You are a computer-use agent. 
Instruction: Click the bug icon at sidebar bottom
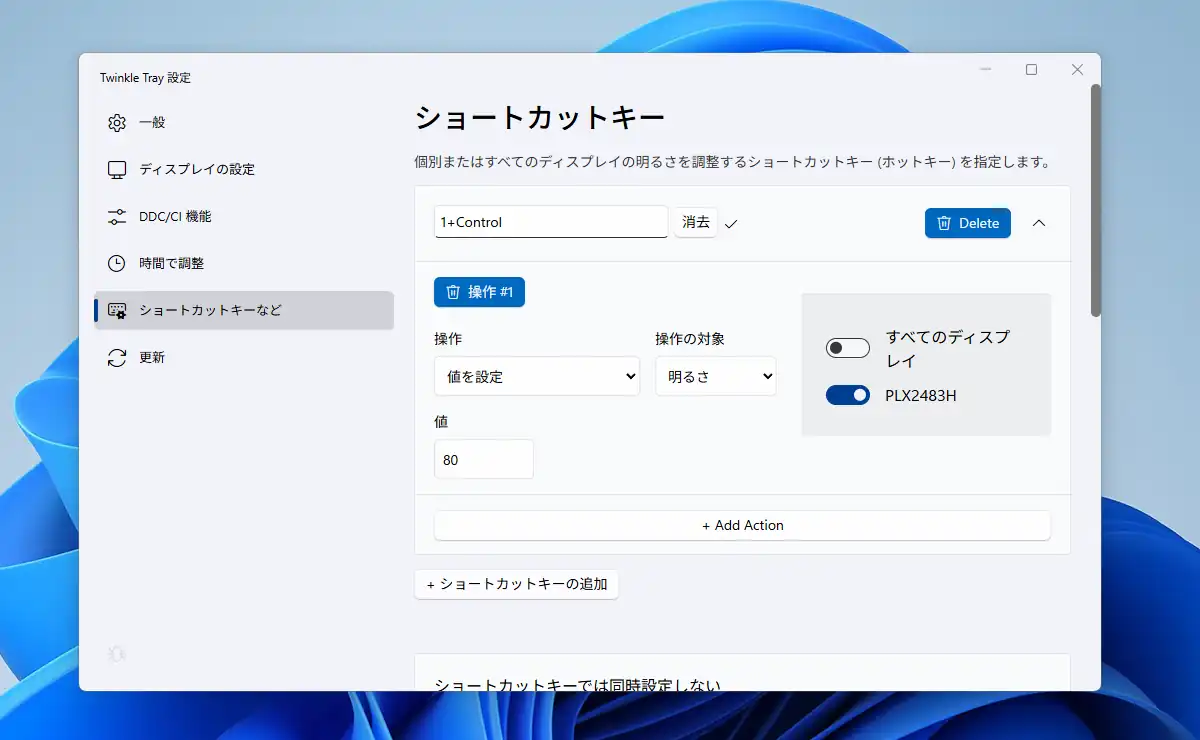(117, 654)
